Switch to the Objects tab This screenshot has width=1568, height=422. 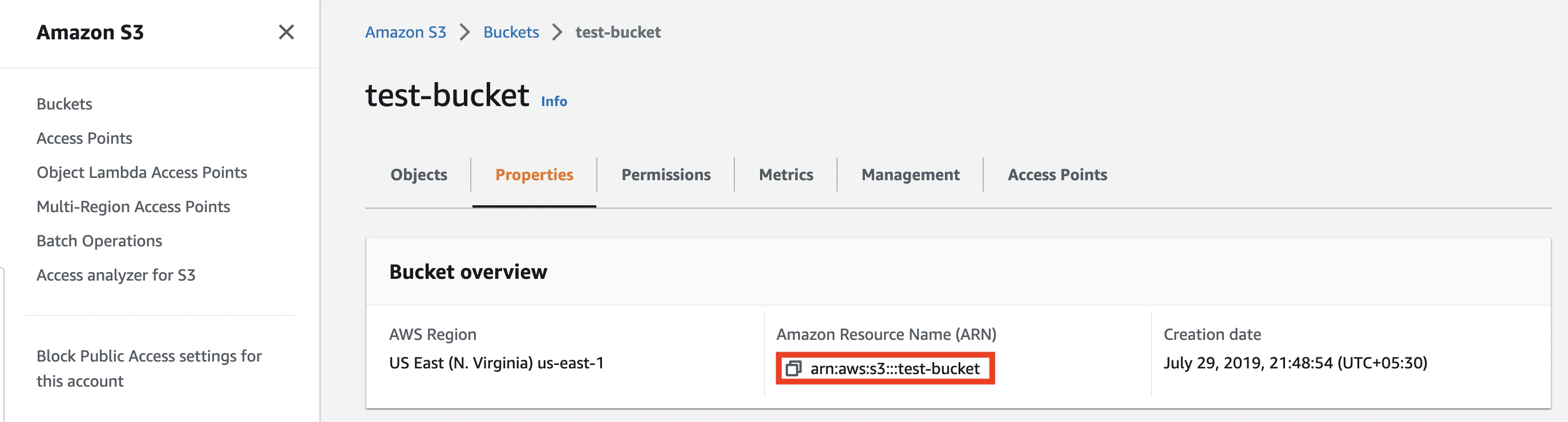(418, 175)
